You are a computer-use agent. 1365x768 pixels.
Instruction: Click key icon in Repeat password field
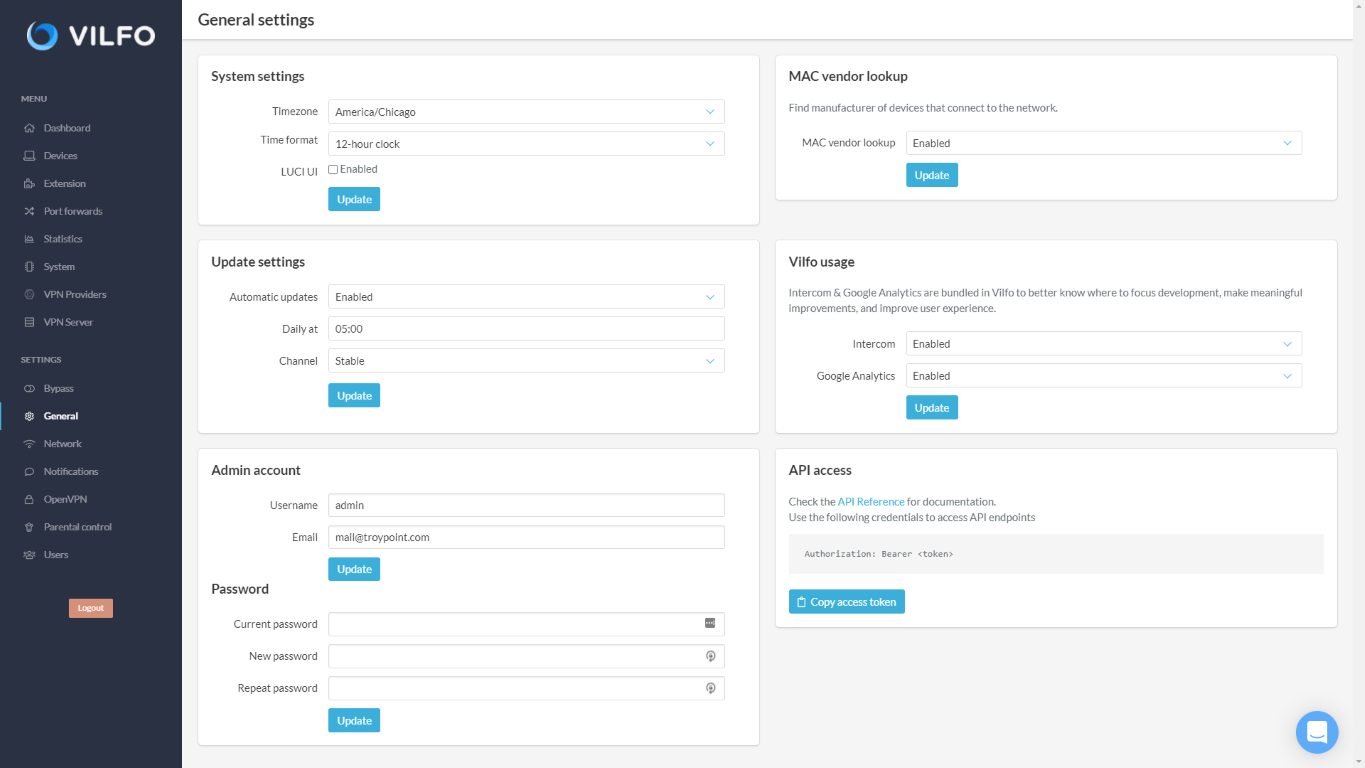pyautogui.click(x=710, y=688)
